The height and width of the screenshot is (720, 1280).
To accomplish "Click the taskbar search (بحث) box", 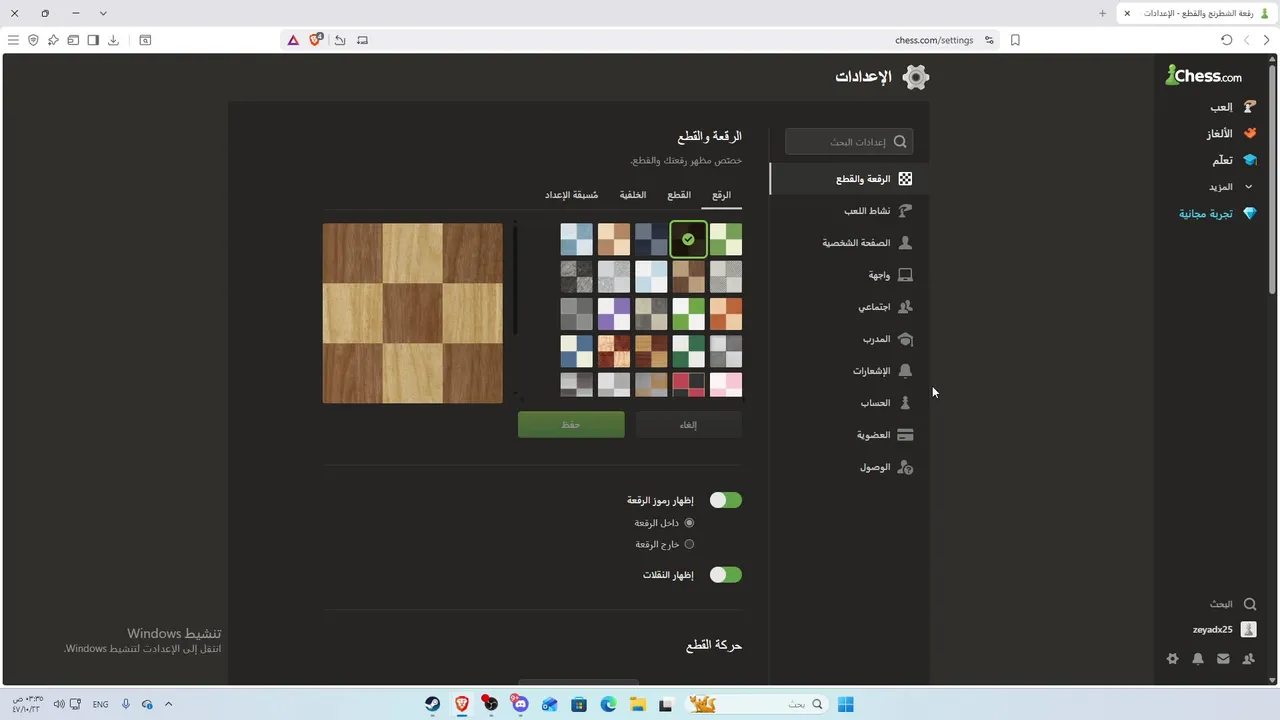I will (x=755, y=704).
